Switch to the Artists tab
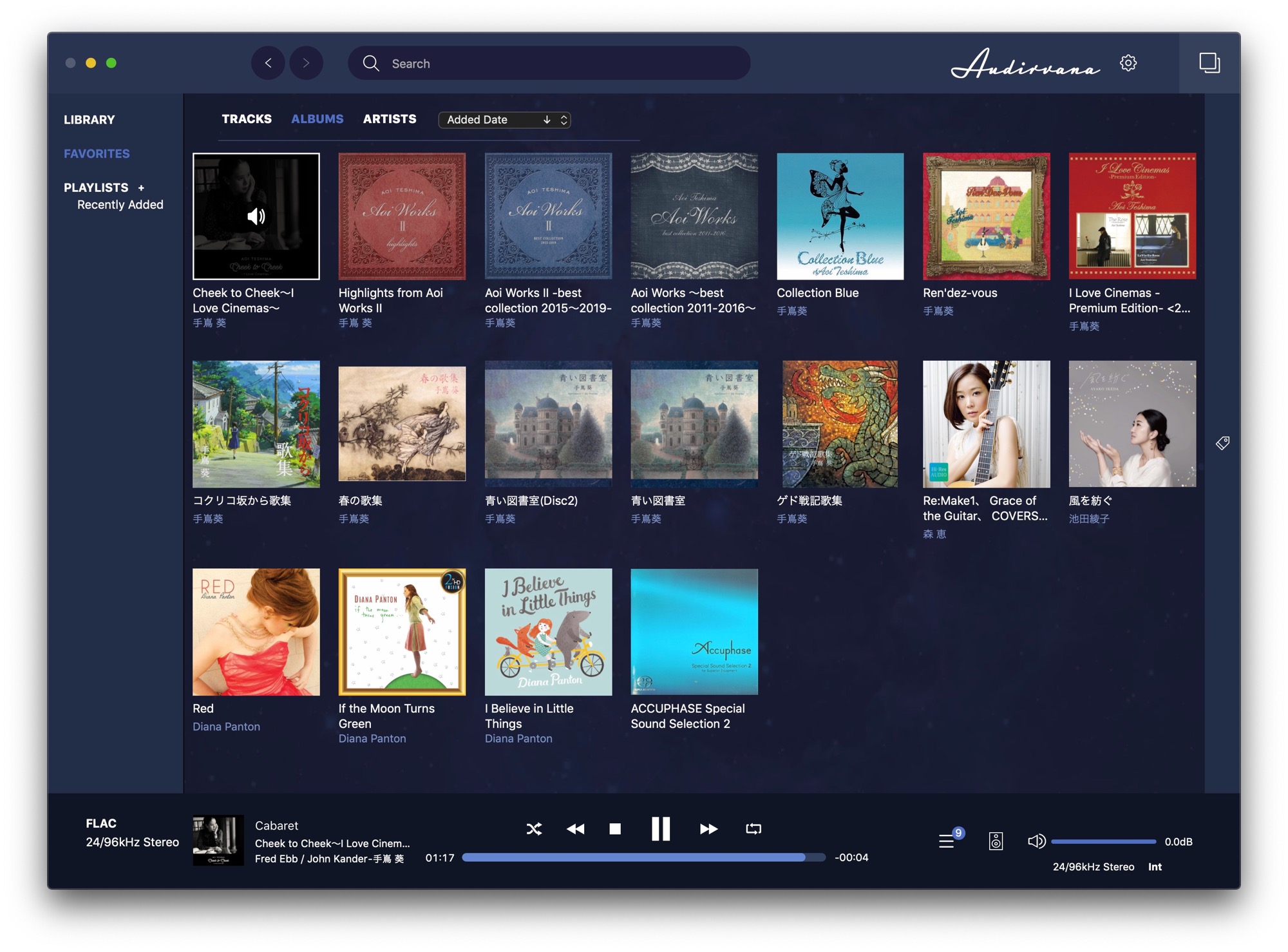1288x952 pixels. pyautogui.click(x=390, y=119)
